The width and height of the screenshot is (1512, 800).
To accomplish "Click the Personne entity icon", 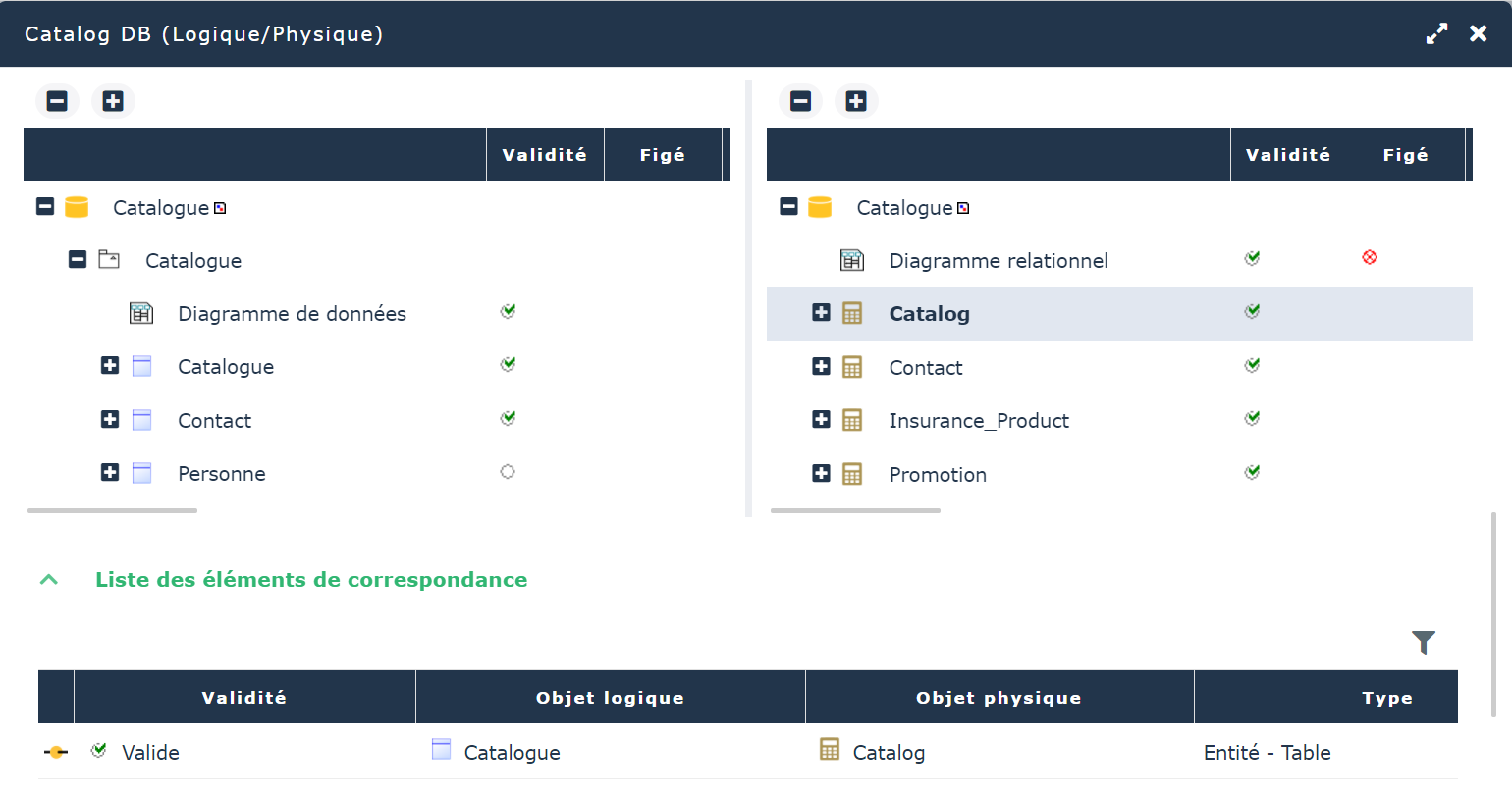I will pyautogui.click(x=141, y=473).
